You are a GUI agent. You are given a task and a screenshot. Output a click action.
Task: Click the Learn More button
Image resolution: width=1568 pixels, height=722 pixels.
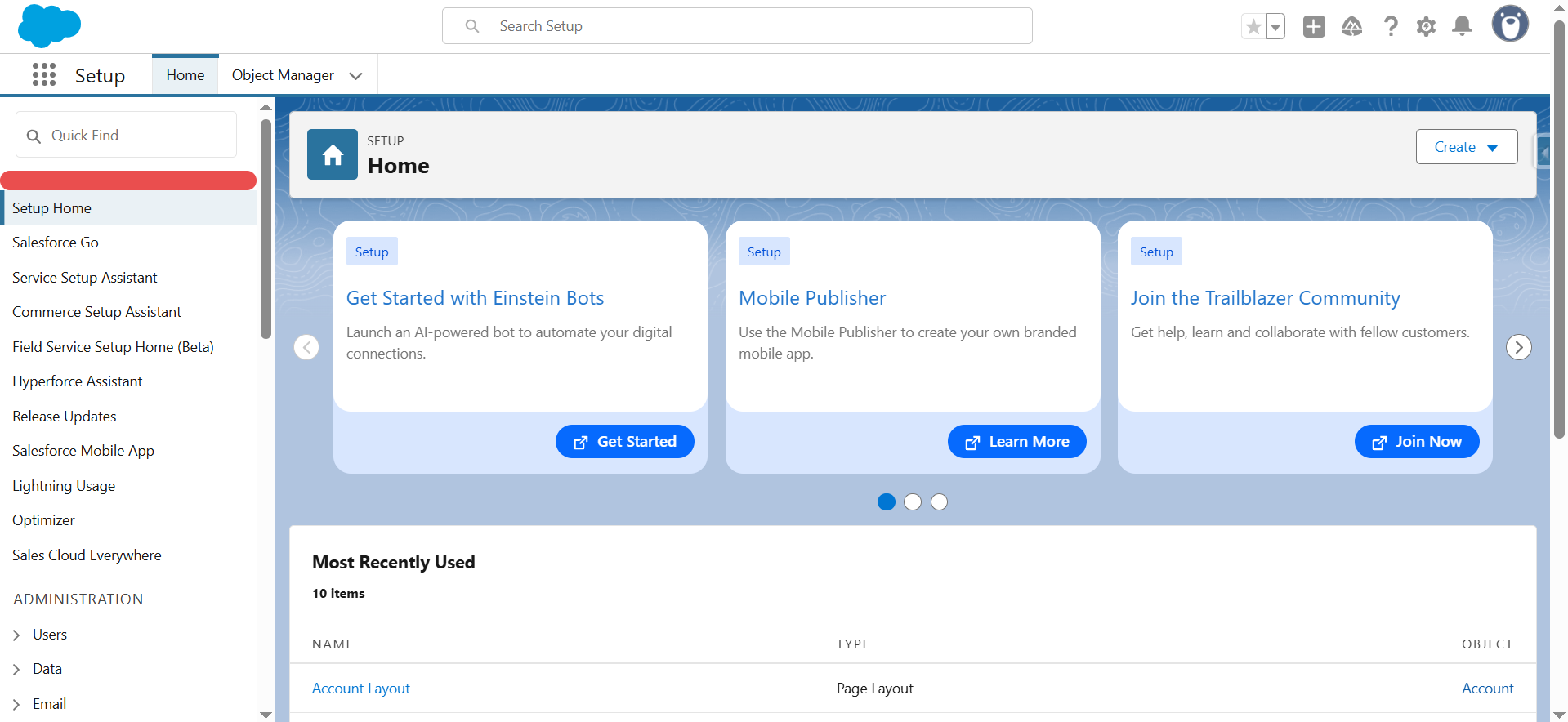[1017, 442]
